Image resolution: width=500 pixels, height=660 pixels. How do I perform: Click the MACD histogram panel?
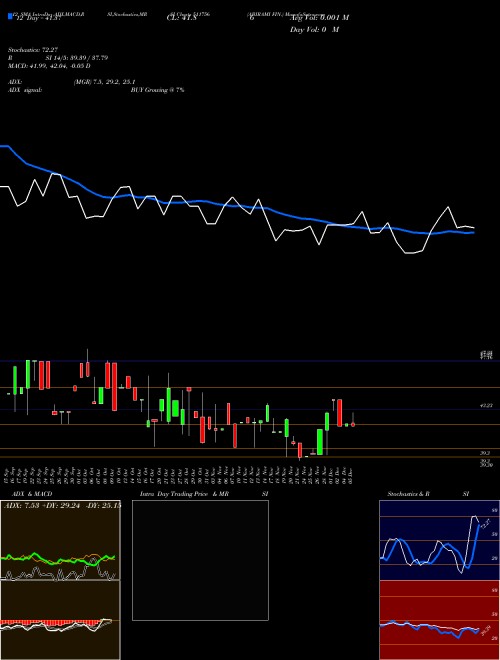click(60, 620)
